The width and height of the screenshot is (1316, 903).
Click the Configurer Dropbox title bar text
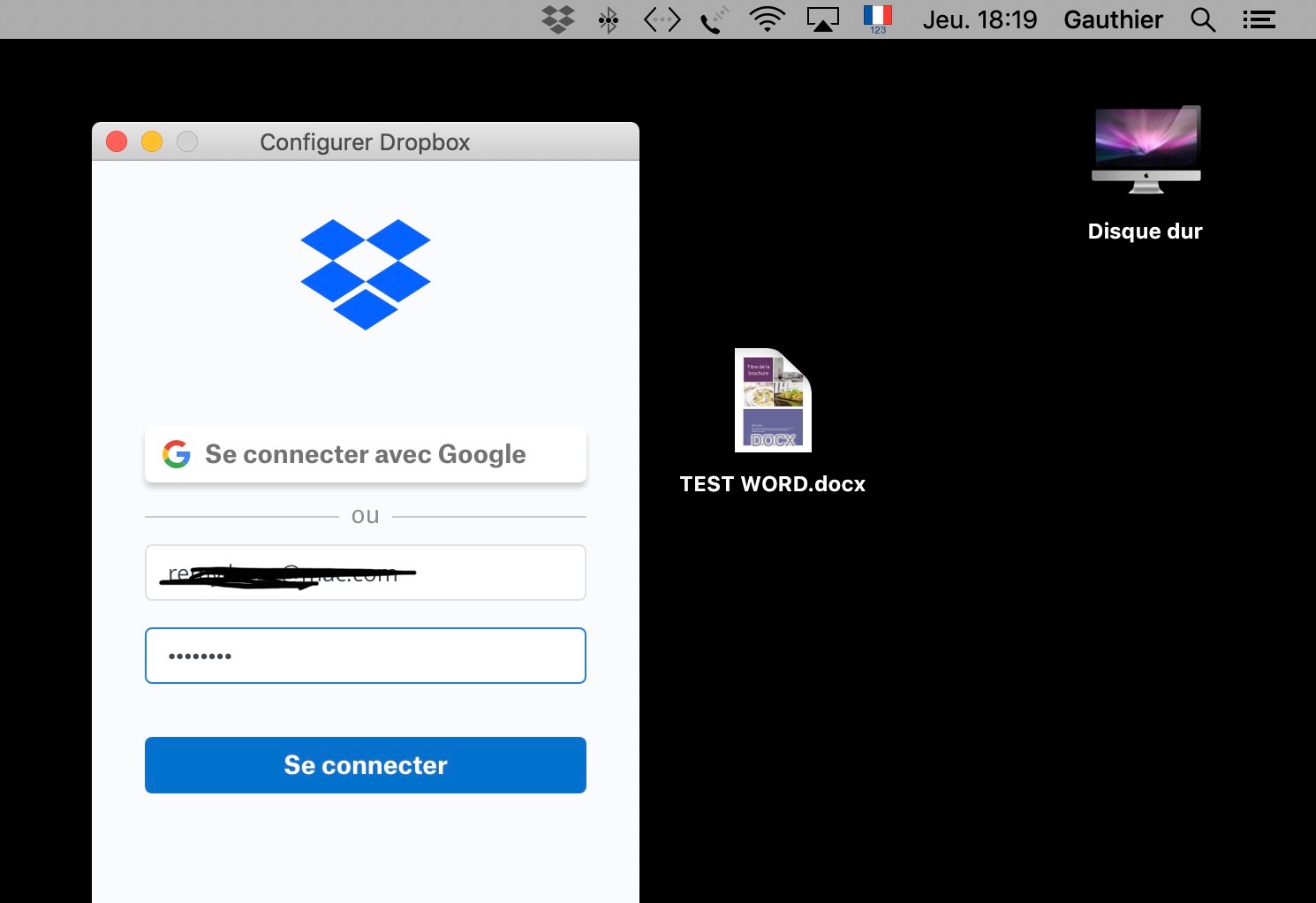(365, 142)
